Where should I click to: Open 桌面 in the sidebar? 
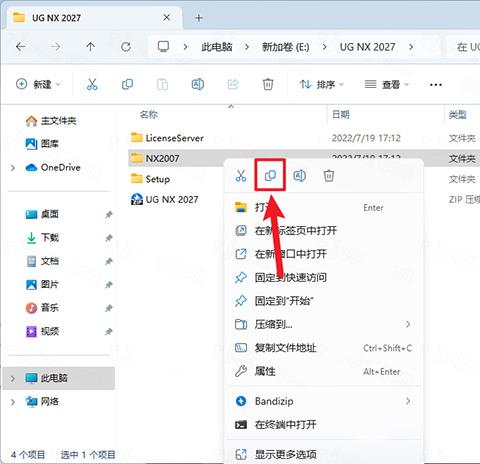click(x=42, y=214)
